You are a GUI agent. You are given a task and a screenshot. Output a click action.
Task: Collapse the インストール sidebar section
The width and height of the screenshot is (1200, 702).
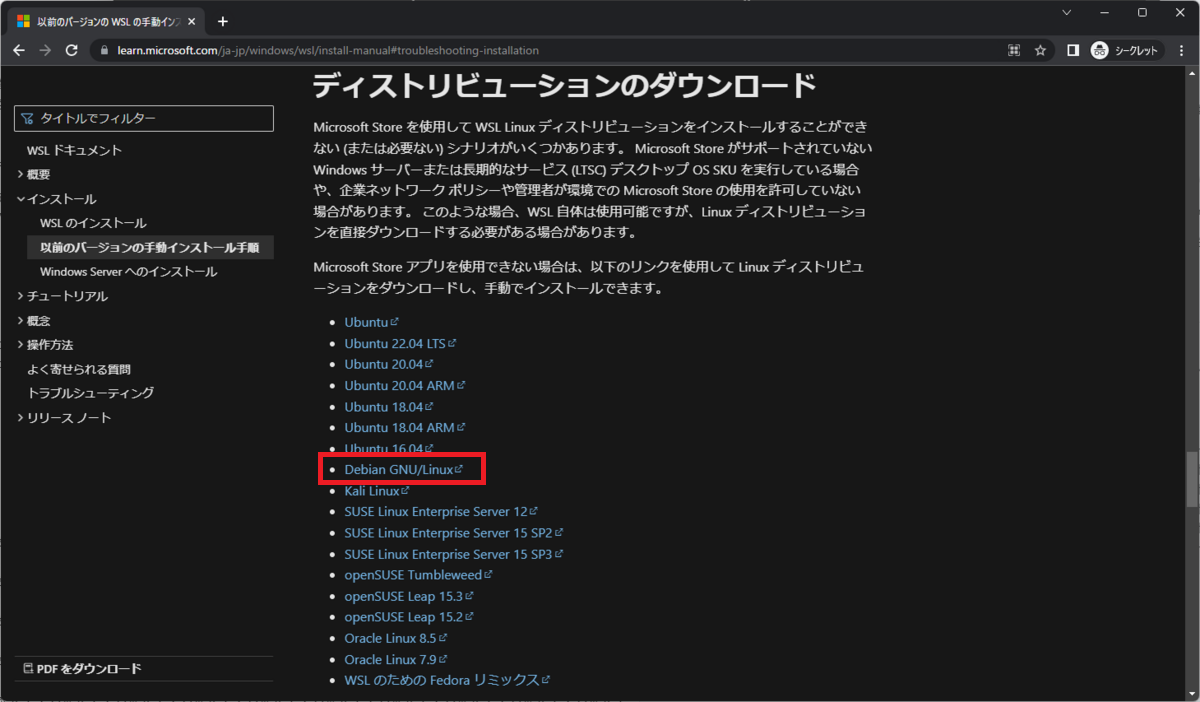pos(56,199)
